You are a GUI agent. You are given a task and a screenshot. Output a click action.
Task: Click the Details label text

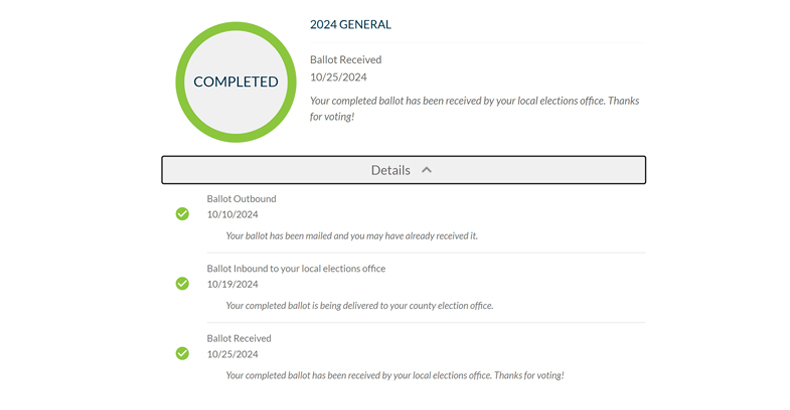tap(390, 170)
